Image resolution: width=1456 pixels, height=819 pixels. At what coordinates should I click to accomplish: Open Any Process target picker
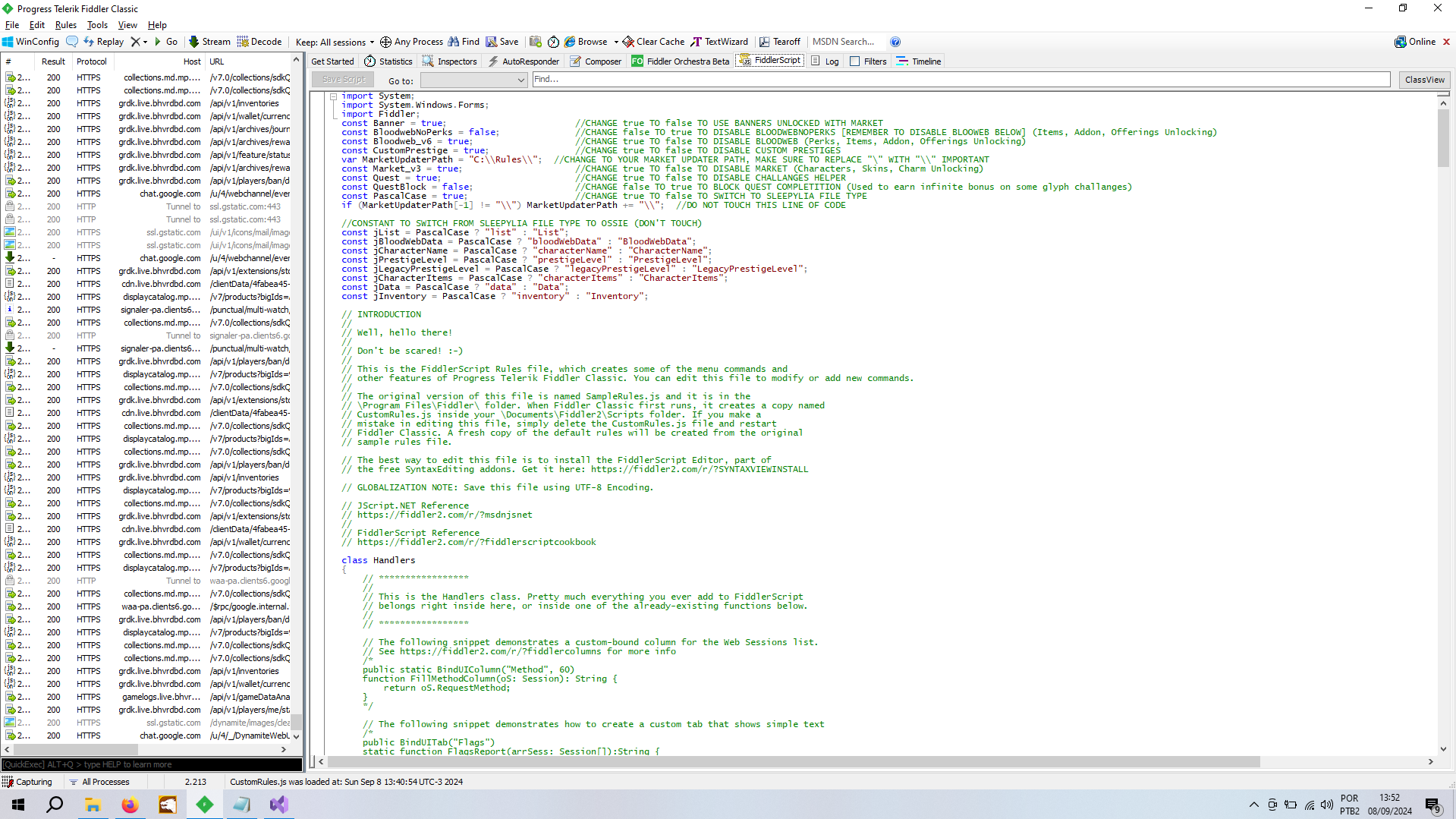411,42
